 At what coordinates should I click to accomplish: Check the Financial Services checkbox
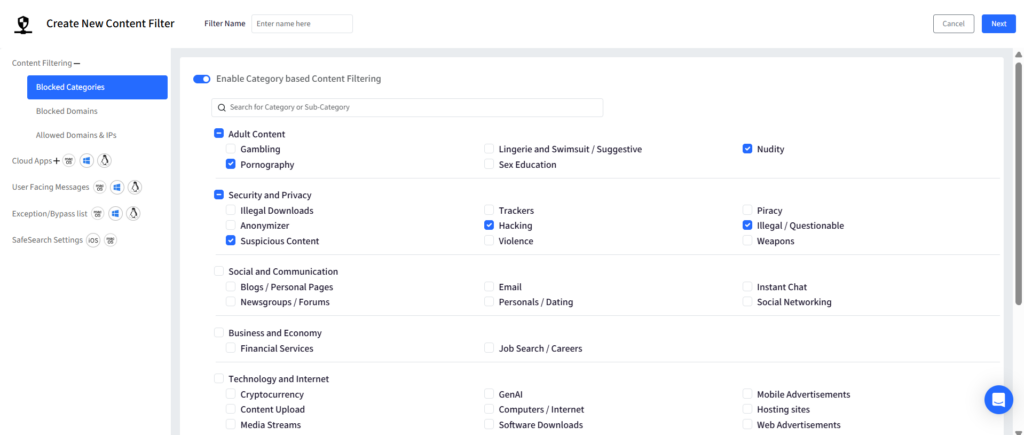tap(231, 348)
